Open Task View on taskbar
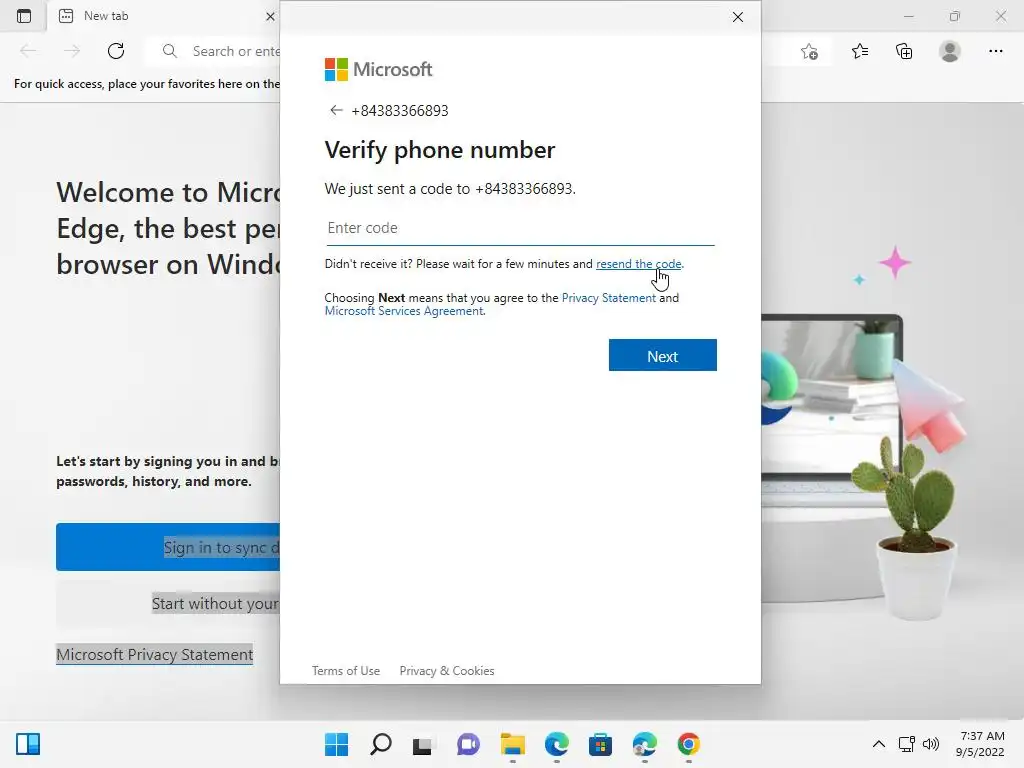This screenshot has height=768, width=1024. click(x=423, y=744)
